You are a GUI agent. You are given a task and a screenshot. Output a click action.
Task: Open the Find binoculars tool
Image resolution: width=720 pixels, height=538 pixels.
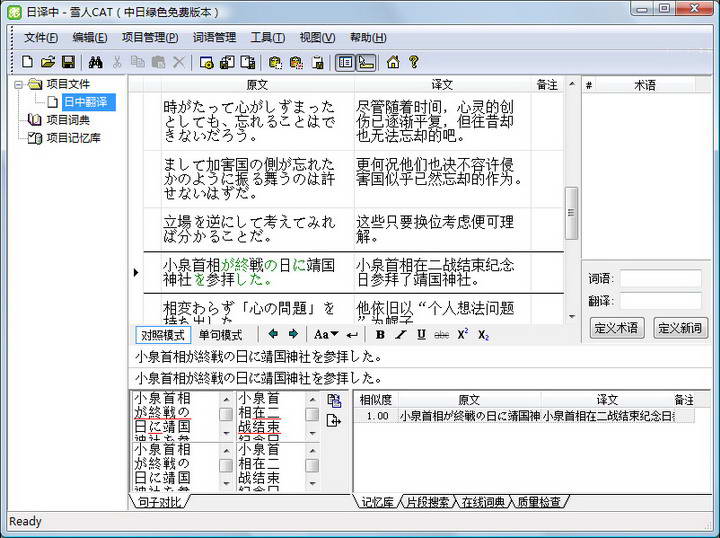[x=97, y=62]
